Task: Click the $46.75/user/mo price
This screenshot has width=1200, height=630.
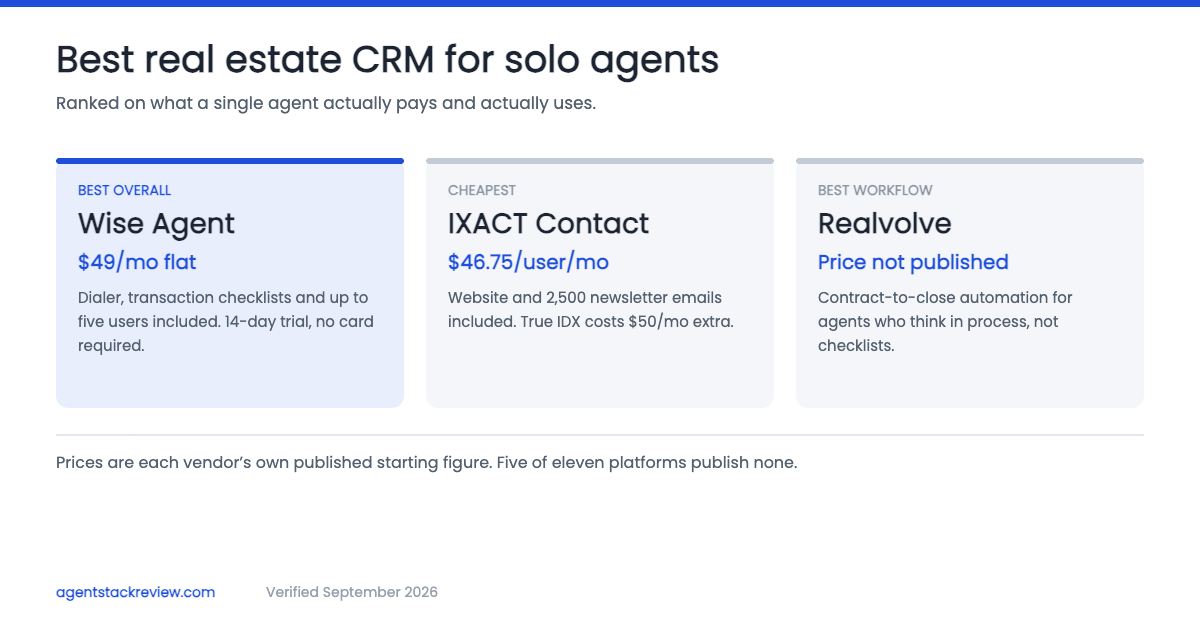Action: tap(528, 262)
